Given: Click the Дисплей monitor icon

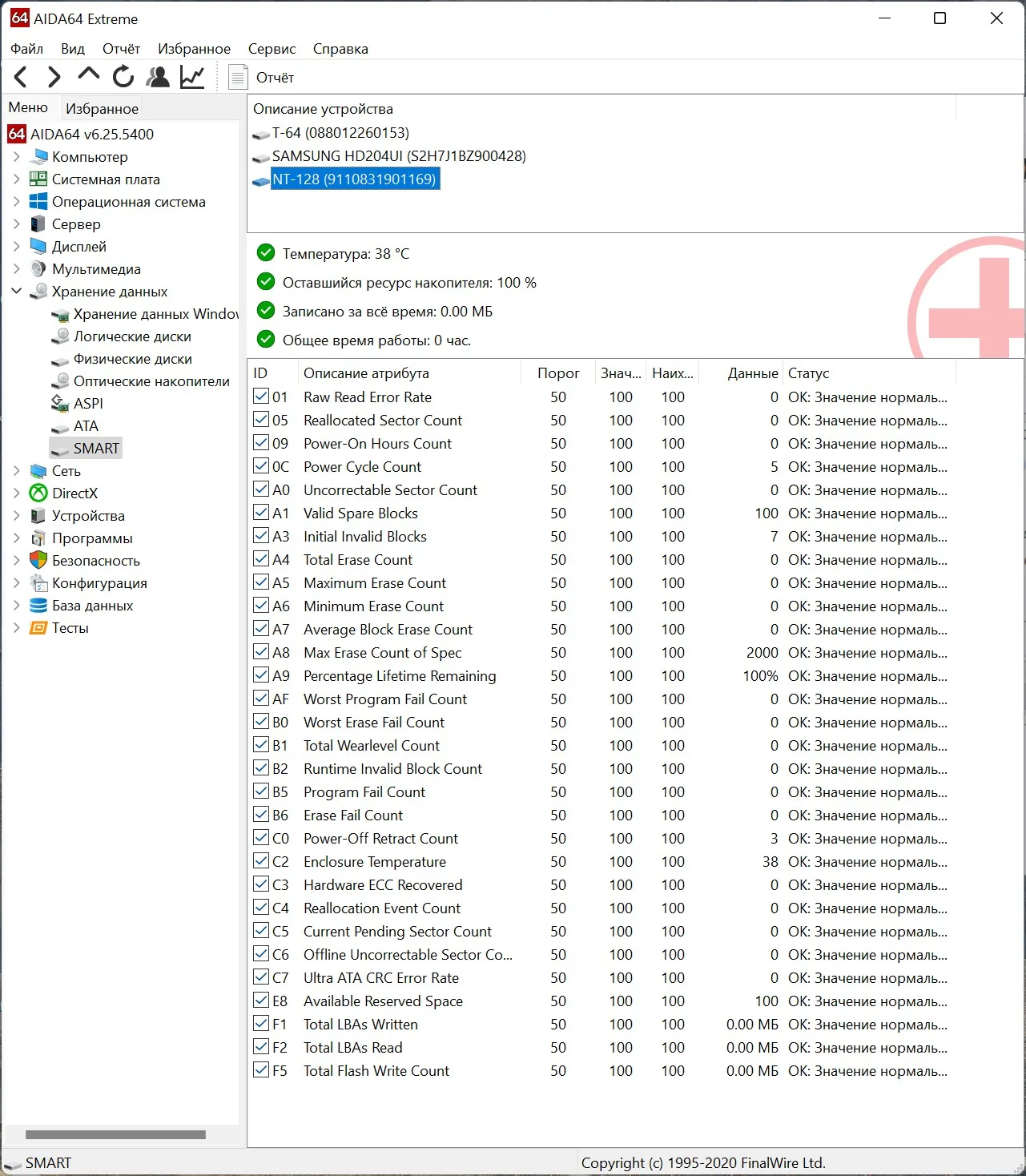Looking at the screenshot, I should pos(38,246).
